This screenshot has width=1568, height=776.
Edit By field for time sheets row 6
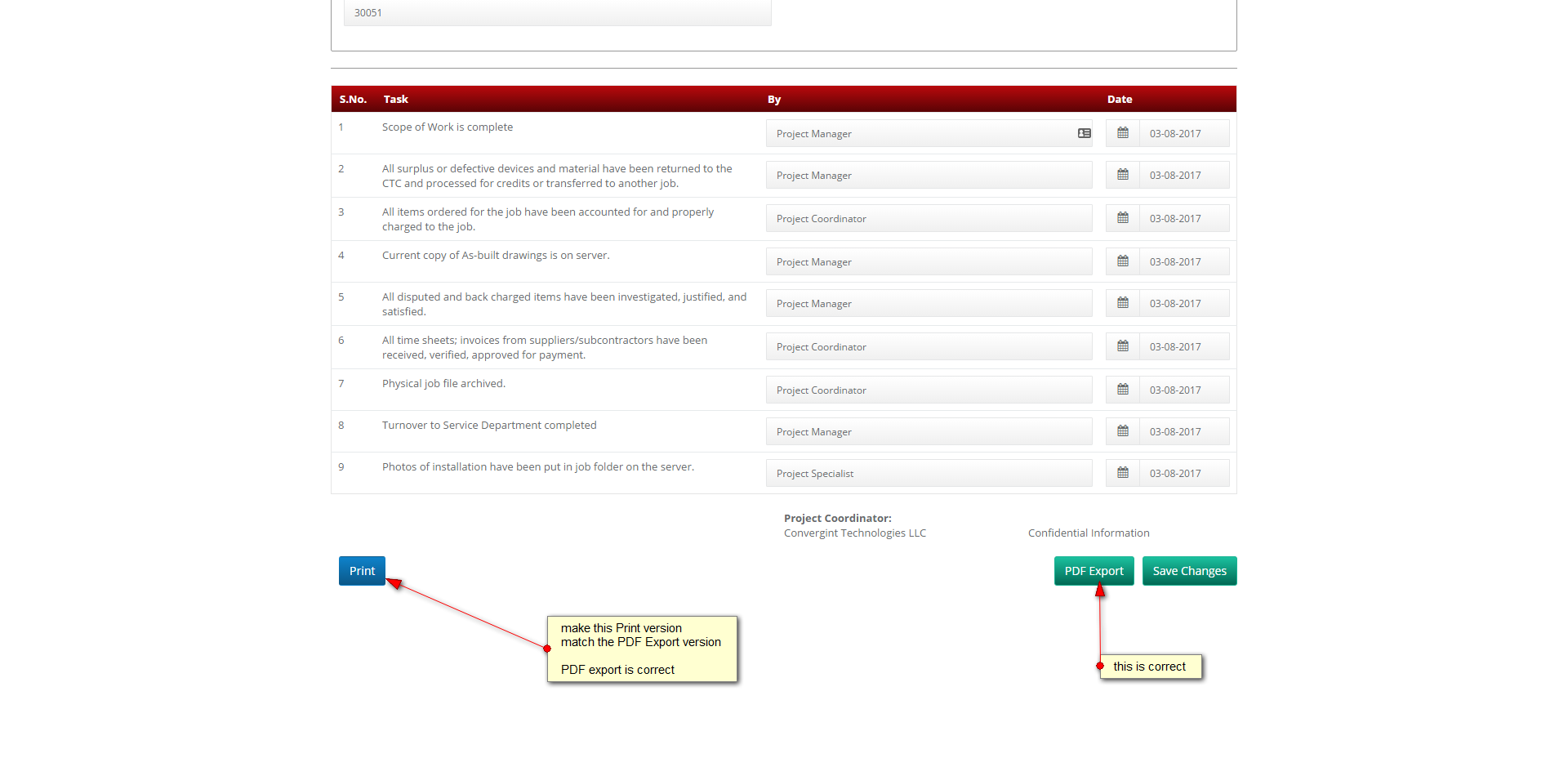click(x=929, y=346)
